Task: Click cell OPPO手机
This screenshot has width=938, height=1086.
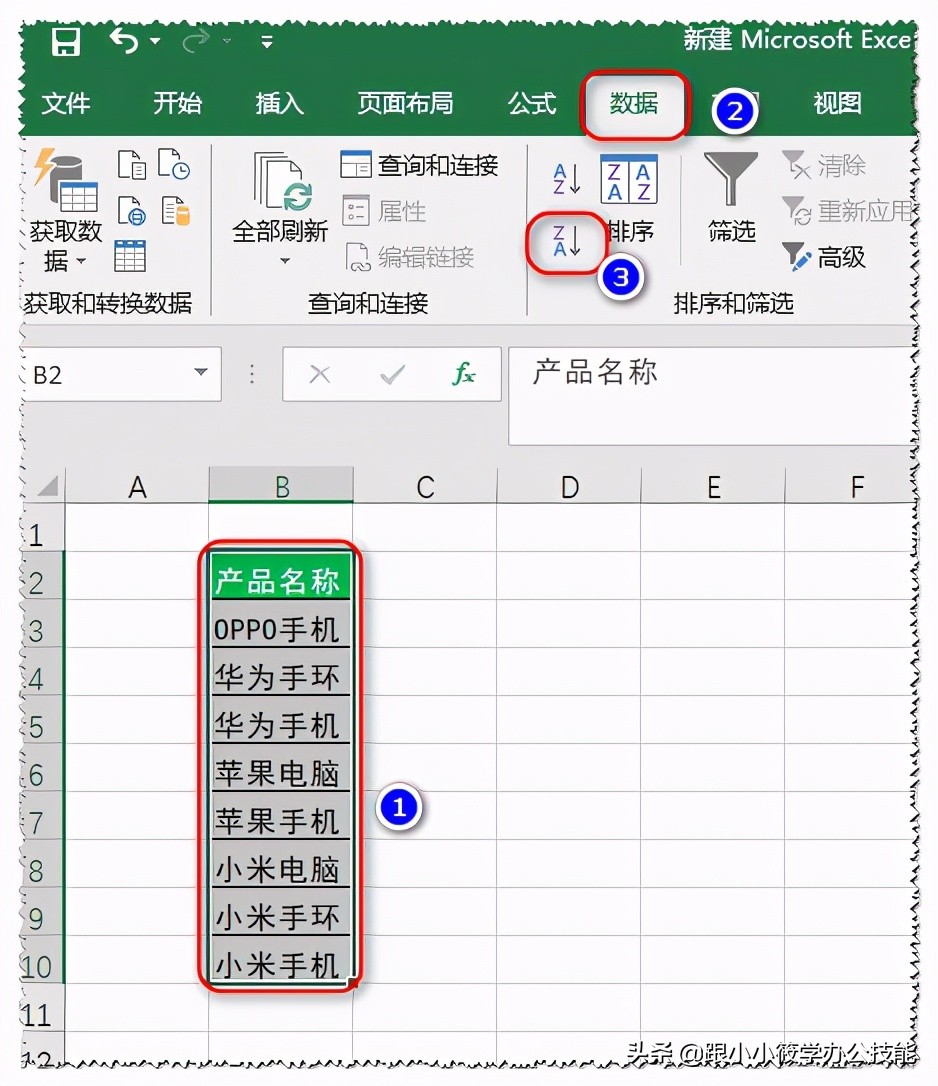Action: tap(281, 624)
